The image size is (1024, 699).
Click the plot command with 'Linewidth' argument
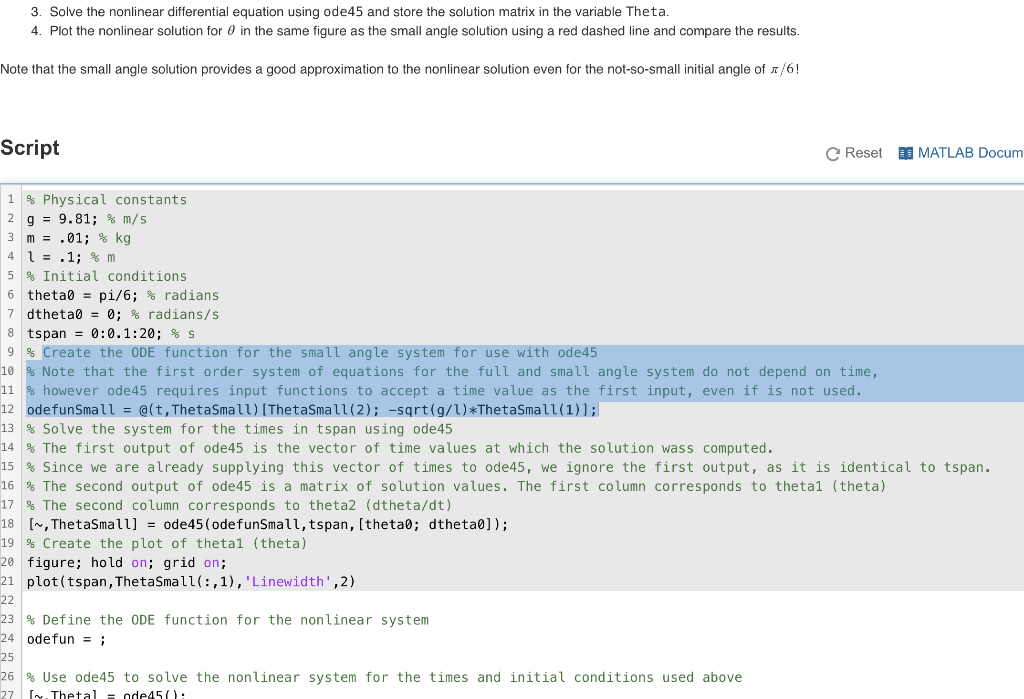pyautogui.click(x=190, y=581)
